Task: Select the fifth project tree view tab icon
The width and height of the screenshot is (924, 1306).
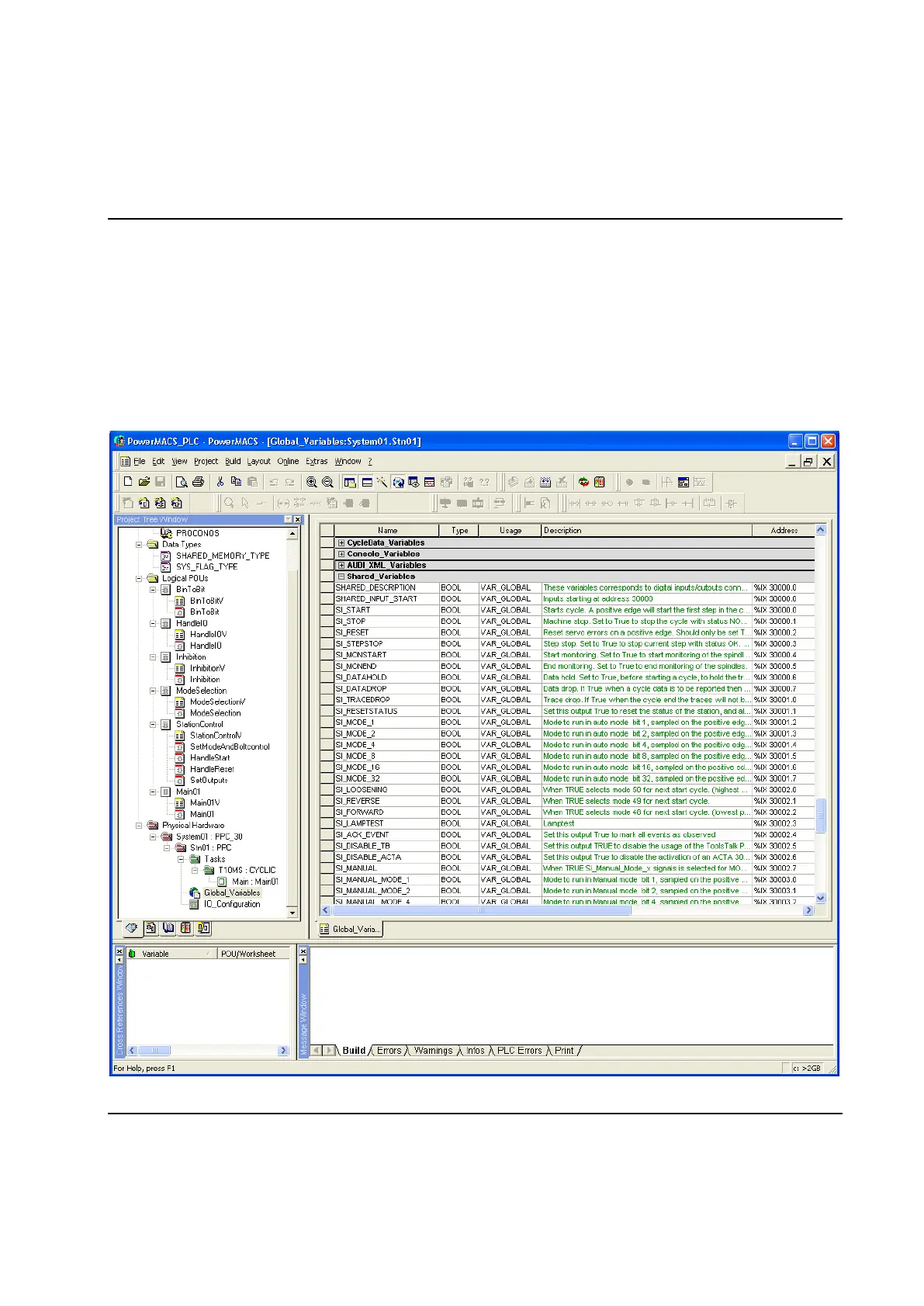Action: pyautogui.click(x=204, y=928)
